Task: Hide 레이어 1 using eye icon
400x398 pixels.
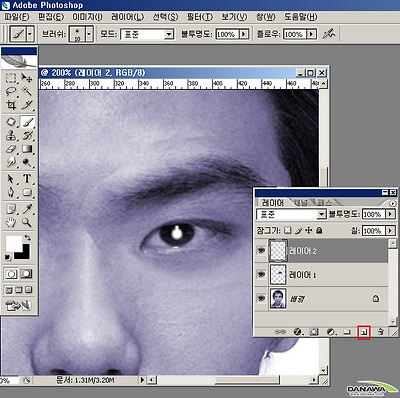Action: pos(261,274)
